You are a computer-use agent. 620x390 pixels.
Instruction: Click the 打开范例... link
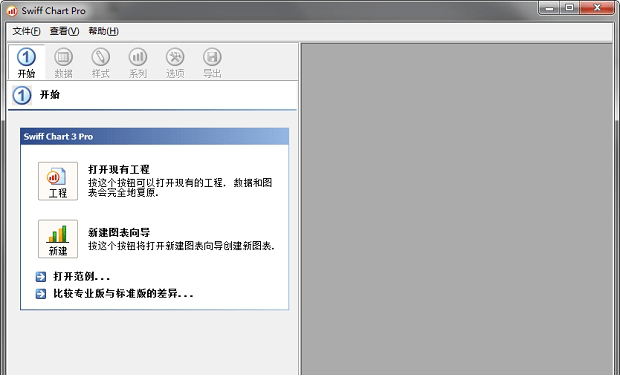[x=81, y=276]
